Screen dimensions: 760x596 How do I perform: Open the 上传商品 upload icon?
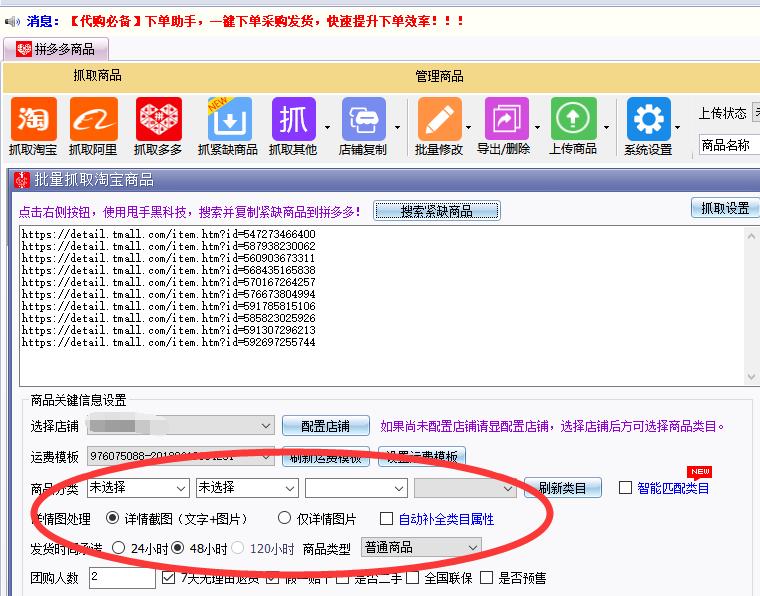(x=573, y=119)
